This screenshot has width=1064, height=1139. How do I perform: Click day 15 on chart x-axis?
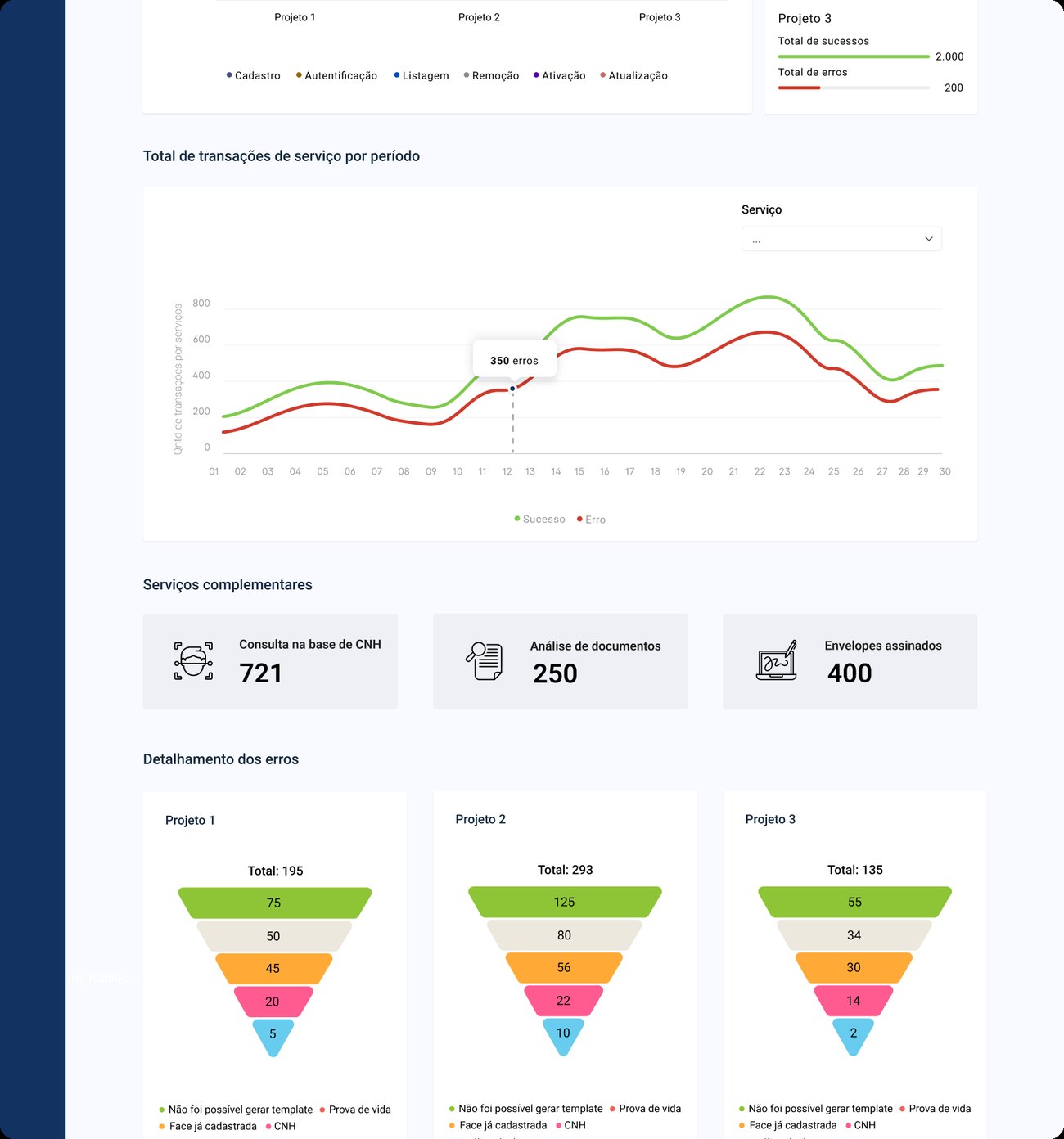coord(579,471)
